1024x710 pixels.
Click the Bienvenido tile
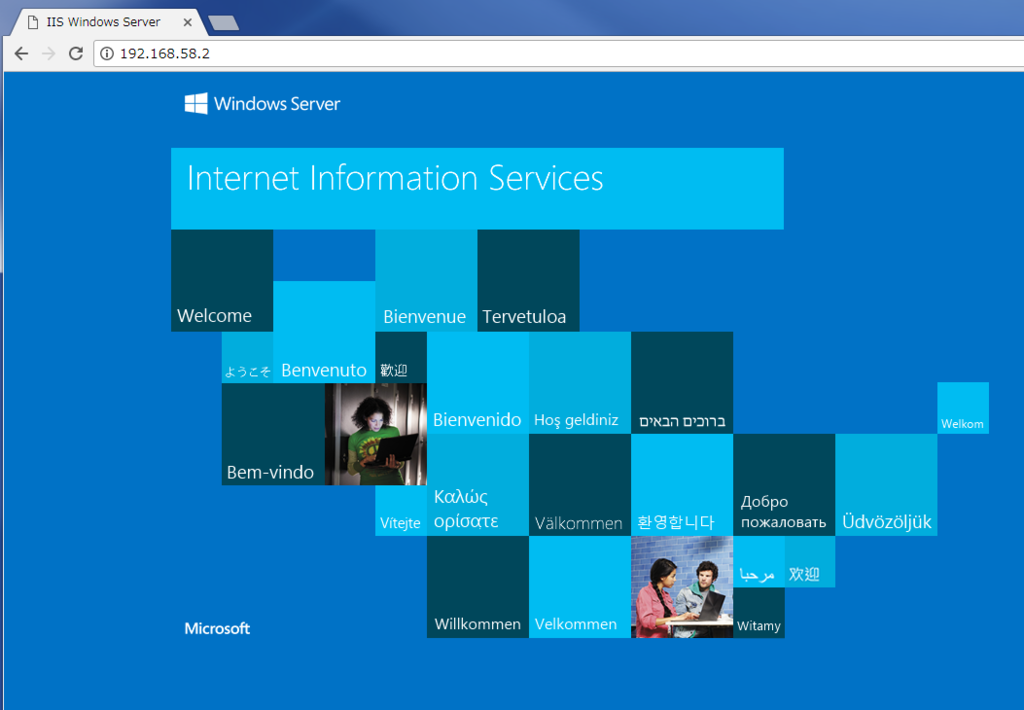coord(478,383)
